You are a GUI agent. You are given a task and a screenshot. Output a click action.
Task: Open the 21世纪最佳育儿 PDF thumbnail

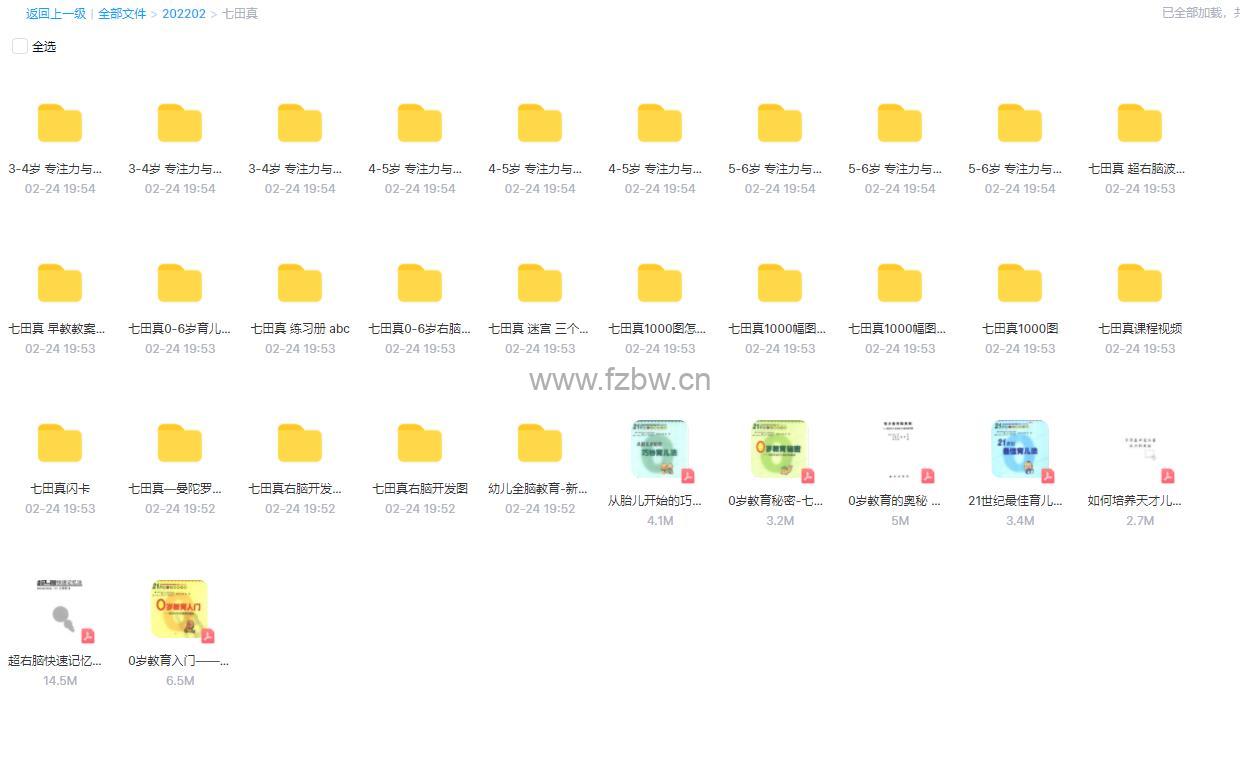pos(1019,449)
